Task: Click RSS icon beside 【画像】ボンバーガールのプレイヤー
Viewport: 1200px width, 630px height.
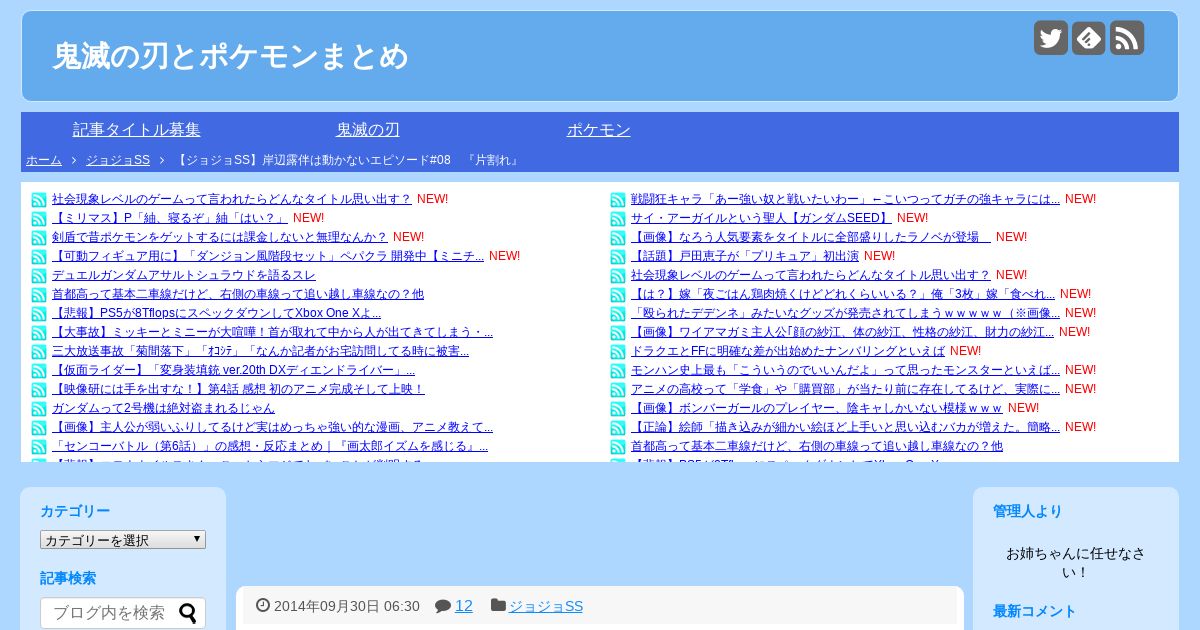Action: [x=618, y=409]
